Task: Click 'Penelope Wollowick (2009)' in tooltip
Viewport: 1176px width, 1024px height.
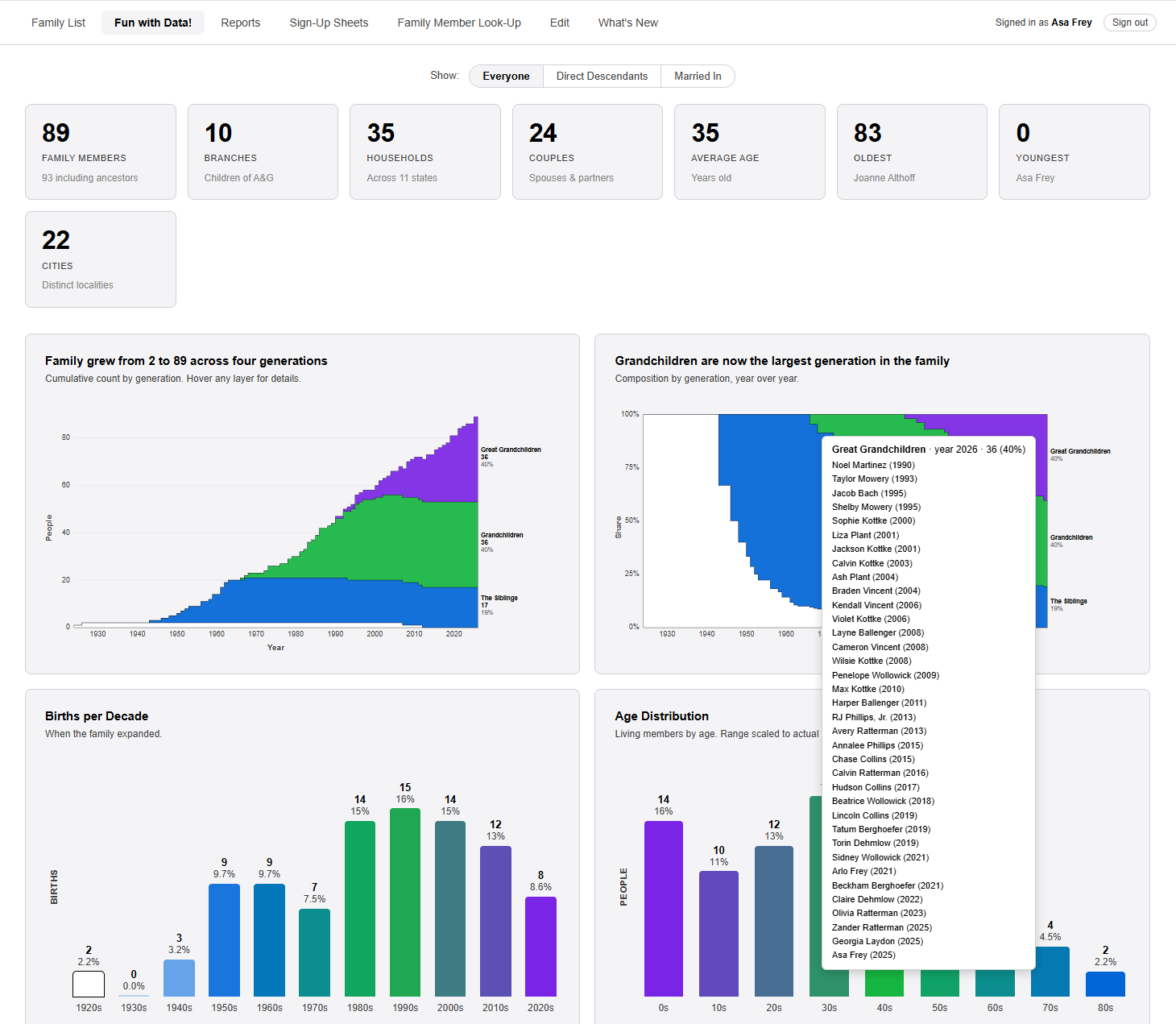Action: pyautogui.click(x=885, y=675)
